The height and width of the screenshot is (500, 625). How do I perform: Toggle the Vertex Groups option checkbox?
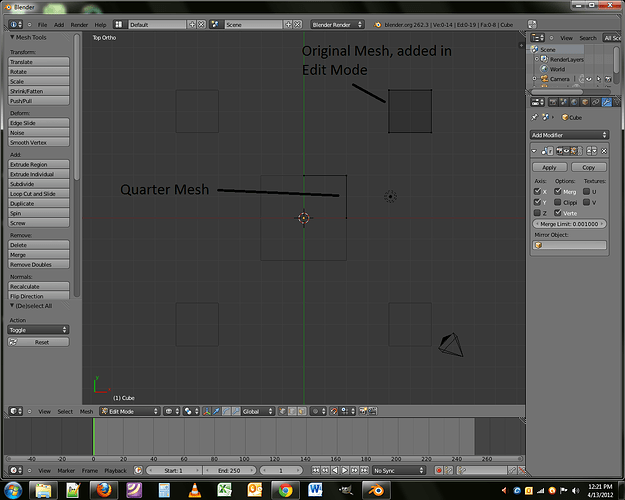pos(558,213)
